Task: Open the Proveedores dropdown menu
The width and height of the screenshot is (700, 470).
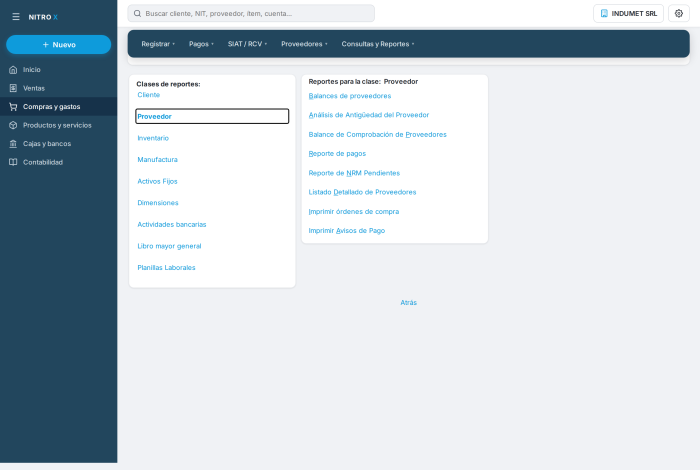Action: [304, 44]
